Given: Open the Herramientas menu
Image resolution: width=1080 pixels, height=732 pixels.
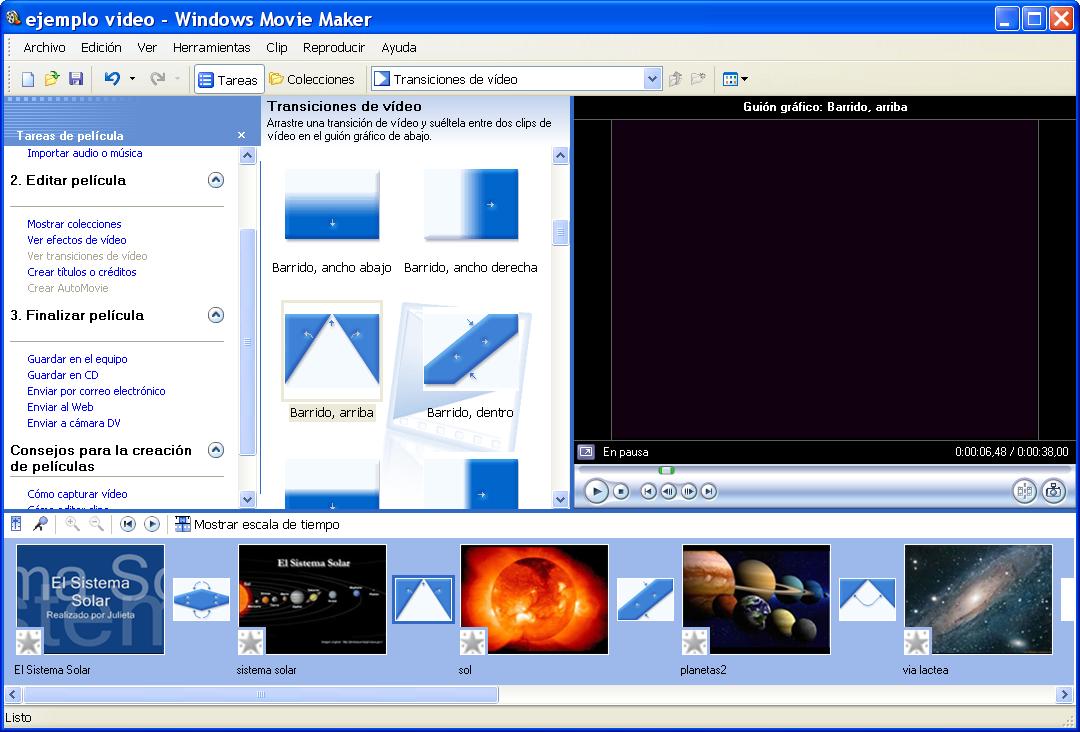Looking at the screenshot, I should (x=211, y=48).
